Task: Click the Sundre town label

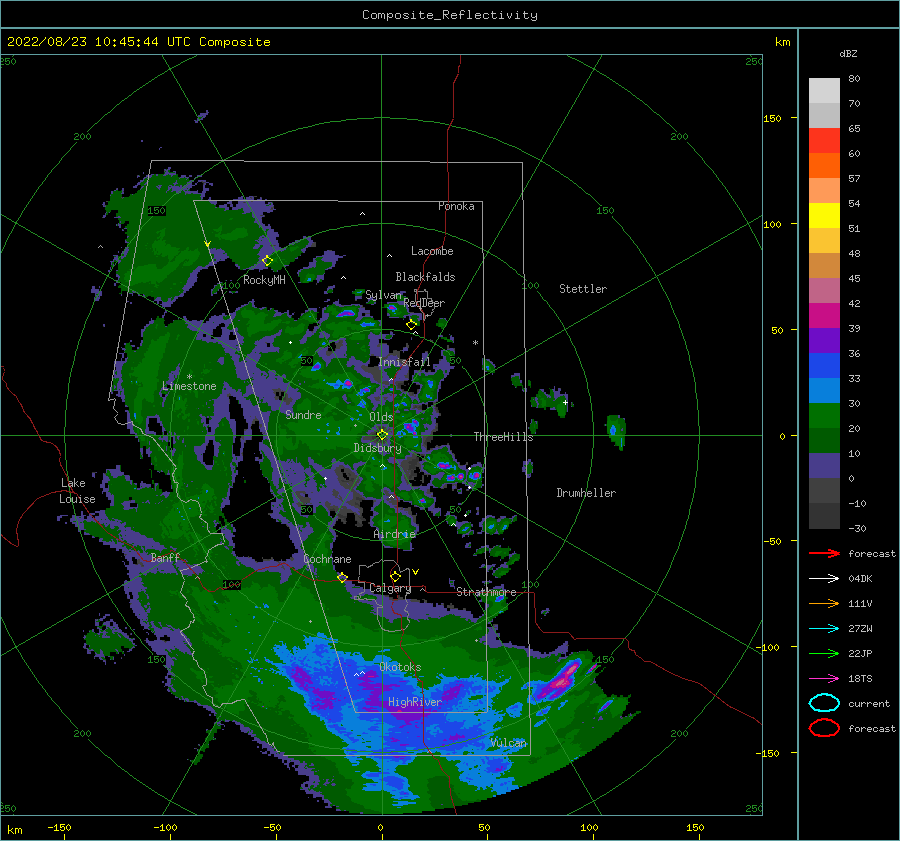Action: click(x=304, y=414)
